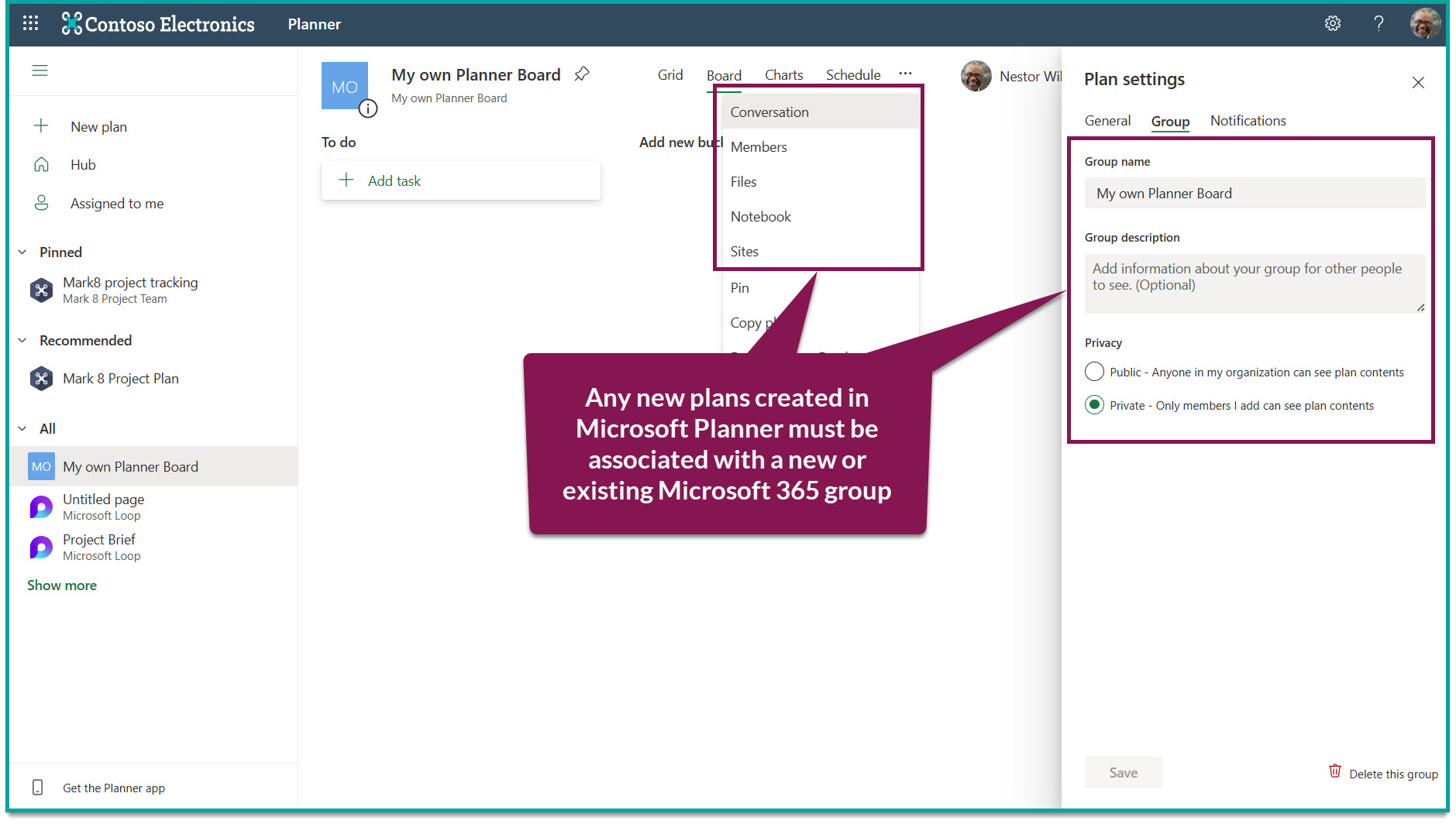This screenshot has width=1456, height=824.
Task: Click the trash icon for Delete this group
Action: point(1335,771)
